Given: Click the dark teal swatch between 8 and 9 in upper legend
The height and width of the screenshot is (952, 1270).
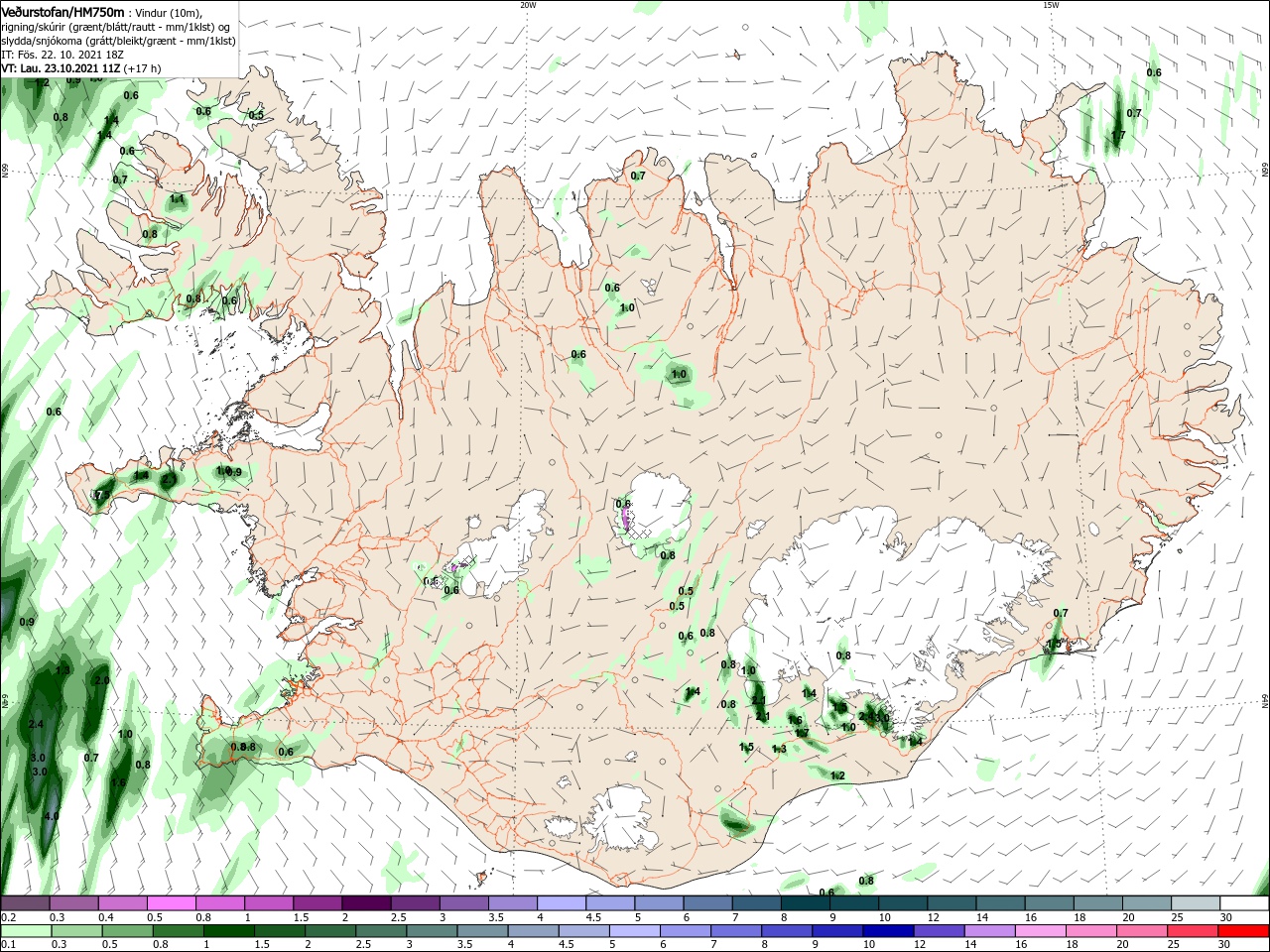Looking at the screenshot, I should tap(805, 902).
